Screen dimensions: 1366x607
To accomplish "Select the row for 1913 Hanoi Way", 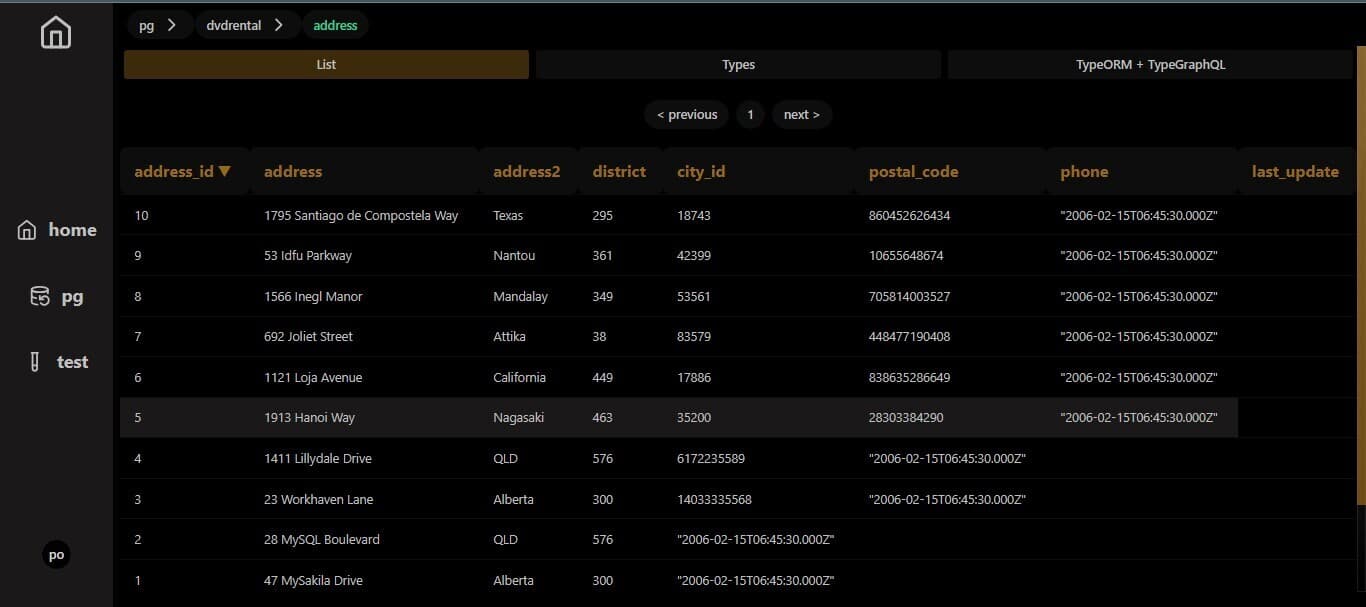I will tap(679, 417).
